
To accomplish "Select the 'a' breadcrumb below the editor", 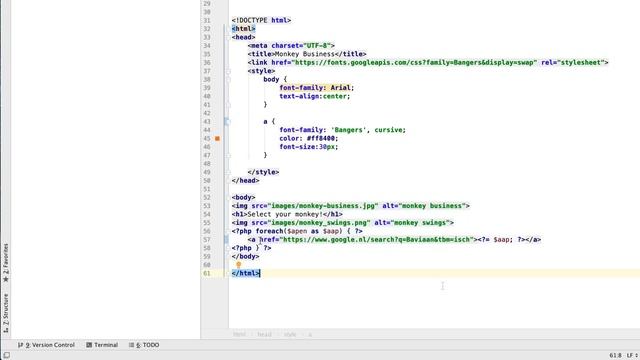I will pos(310,334).
